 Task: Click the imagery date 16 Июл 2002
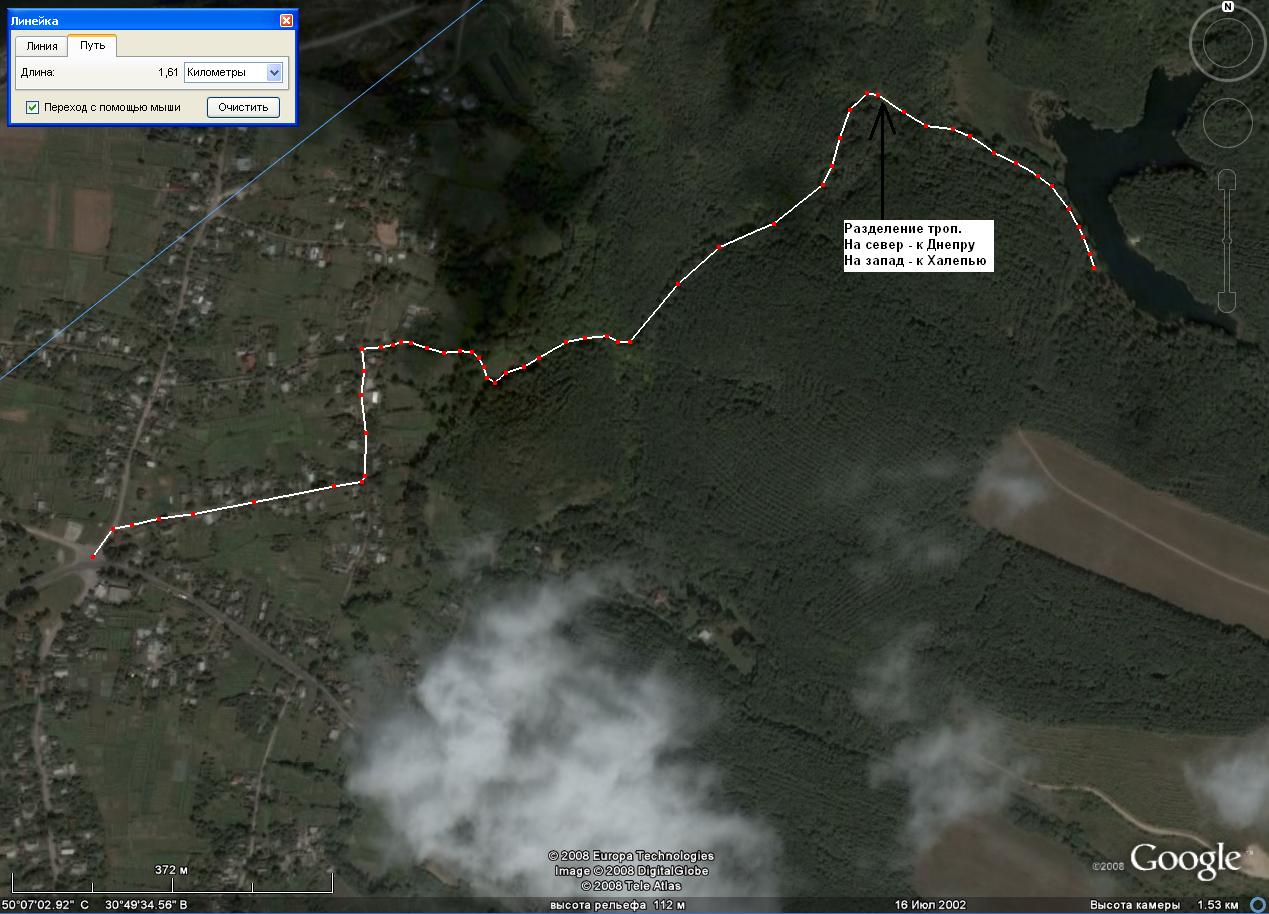930,905
